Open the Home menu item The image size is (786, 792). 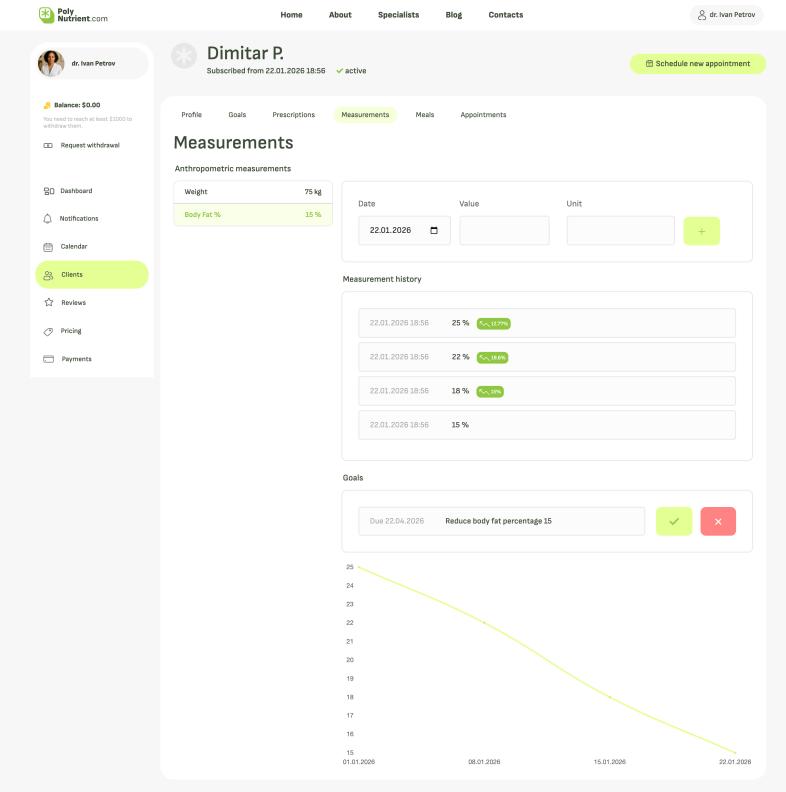coord(291,15)
